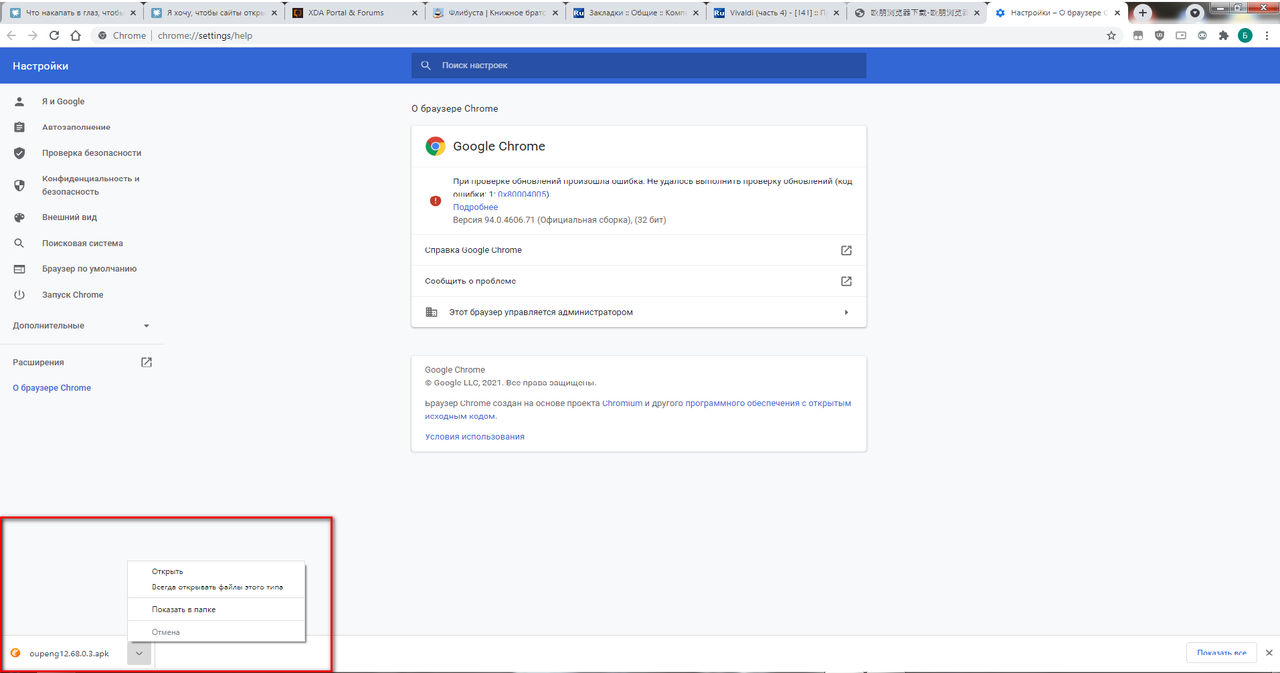Open Справка Google Chrome help row
Viewport: 1280px width, 673px height.
638,250
